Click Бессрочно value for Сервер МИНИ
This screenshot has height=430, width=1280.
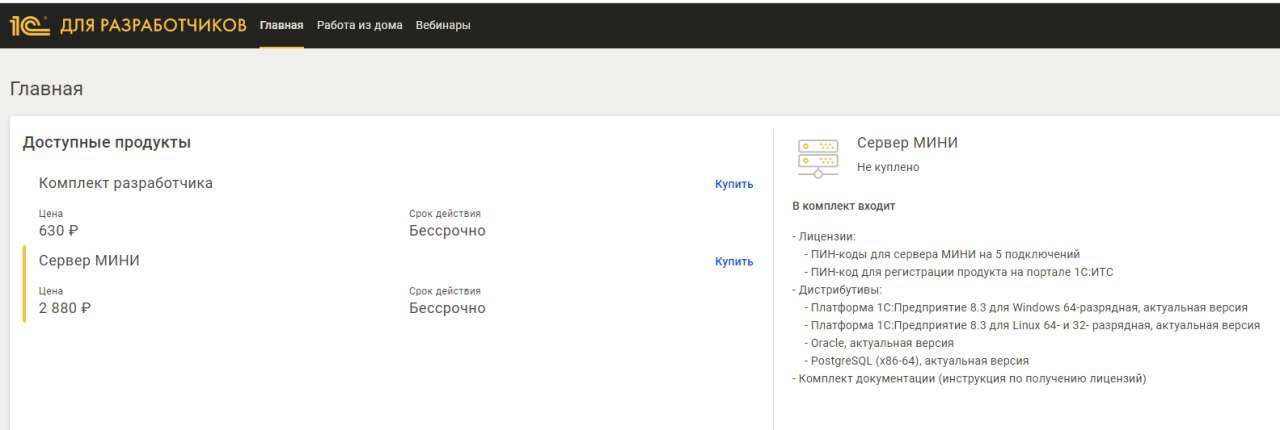point(447,308)
